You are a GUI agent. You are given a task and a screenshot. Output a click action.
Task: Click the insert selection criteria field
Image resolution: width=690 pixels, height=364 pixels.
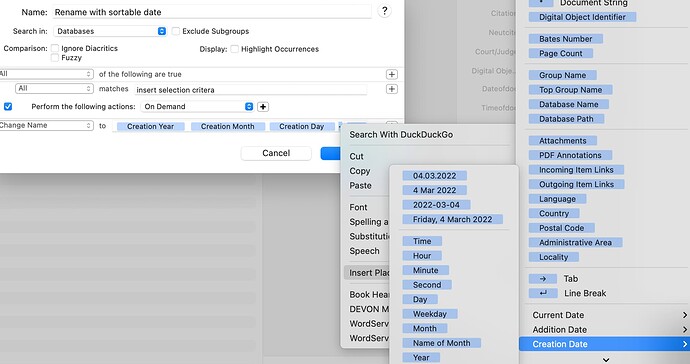pyautogui.click(x=251, y=90)
